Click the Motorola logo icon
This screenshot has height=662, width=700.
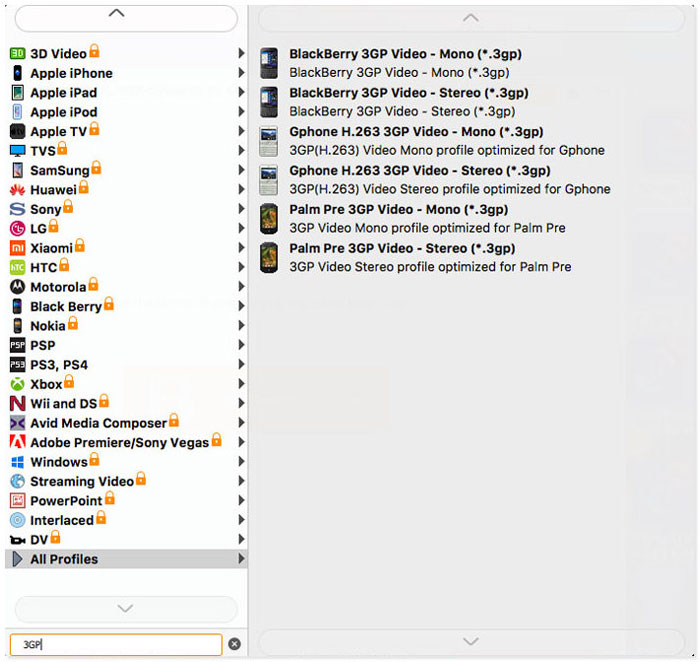[x=17, y=287]
